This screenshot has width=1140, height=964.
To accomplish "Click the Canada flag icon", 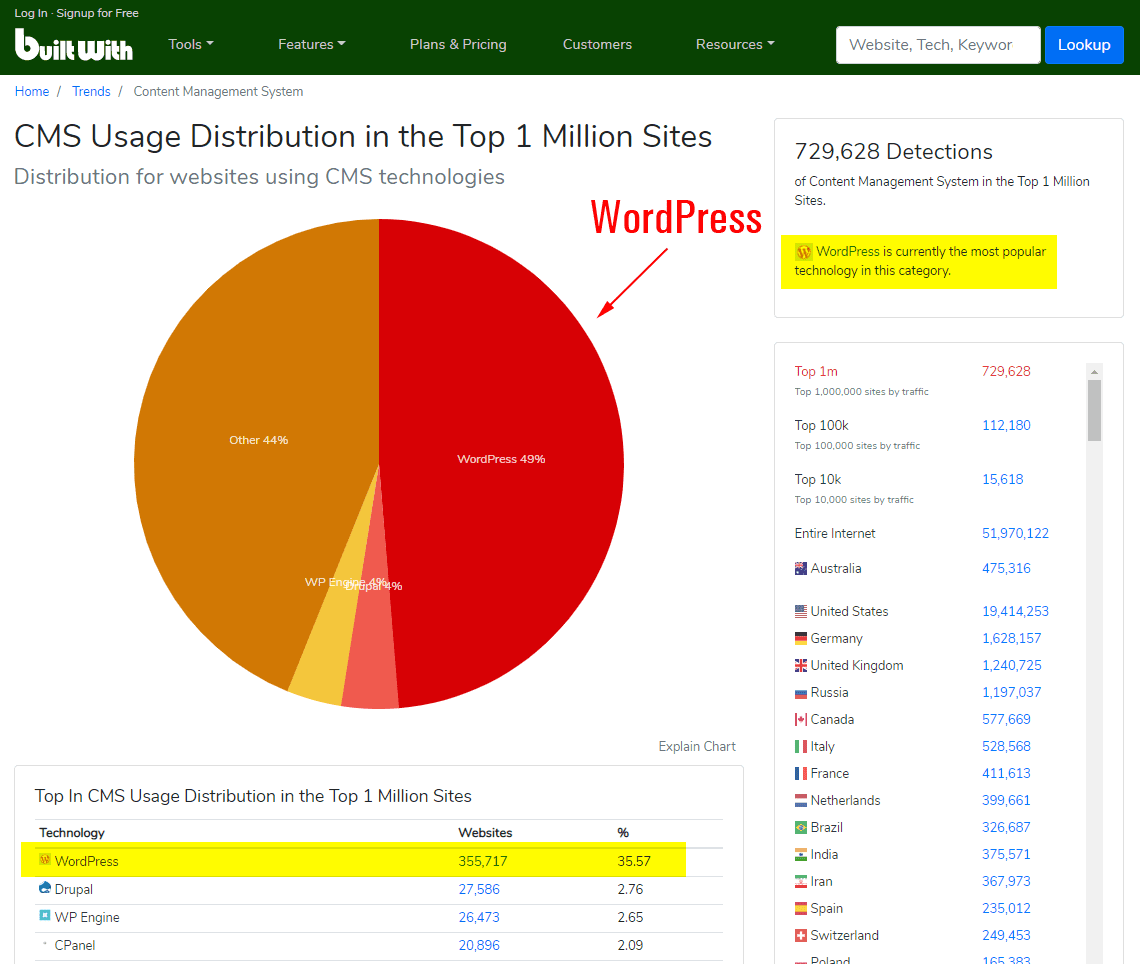I will point(800,720).
